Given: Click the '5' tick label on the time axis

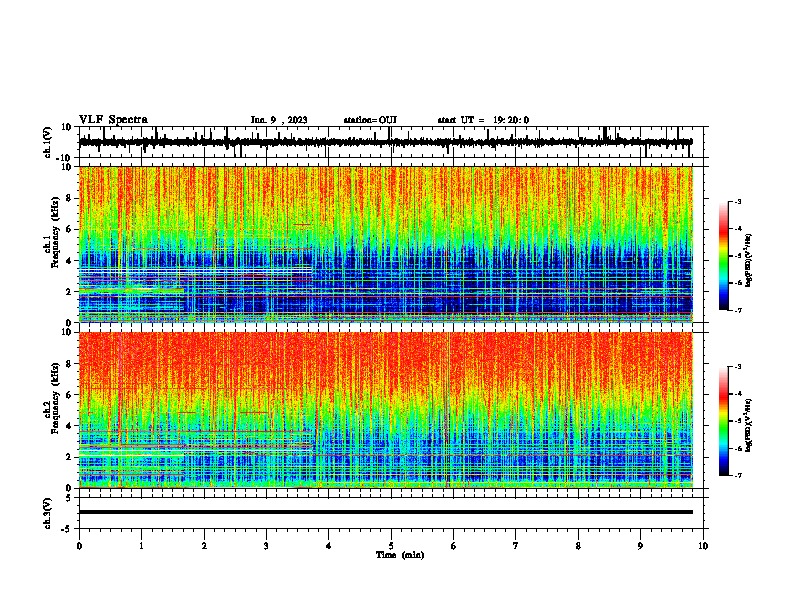Looking at the screenshot, I should pos(391,546).
